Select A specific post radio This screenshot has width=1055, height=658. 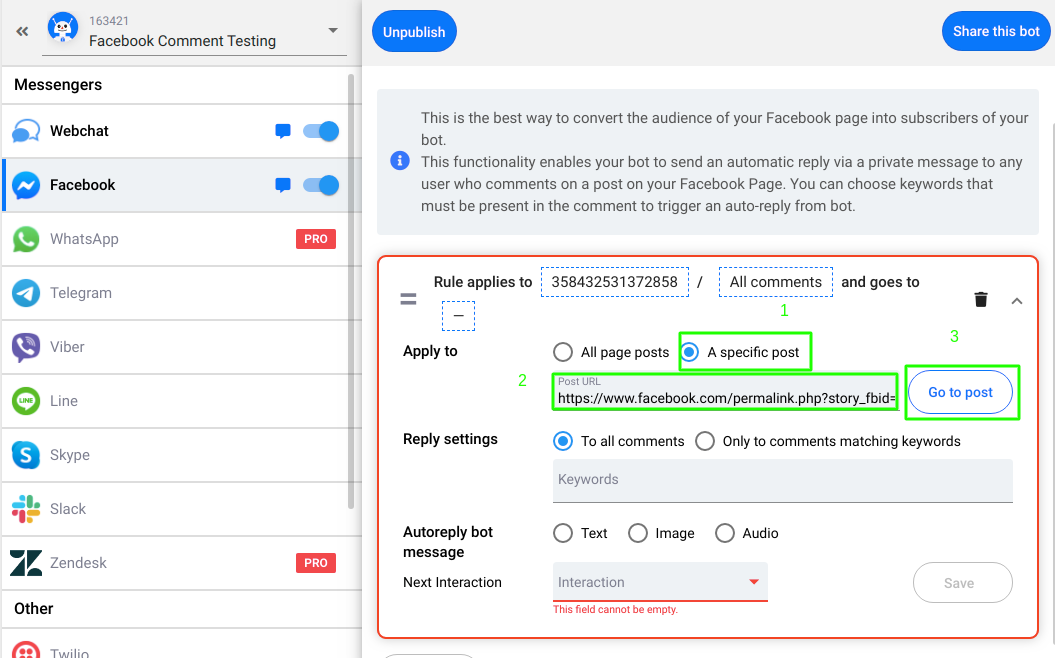coord(690,352)
